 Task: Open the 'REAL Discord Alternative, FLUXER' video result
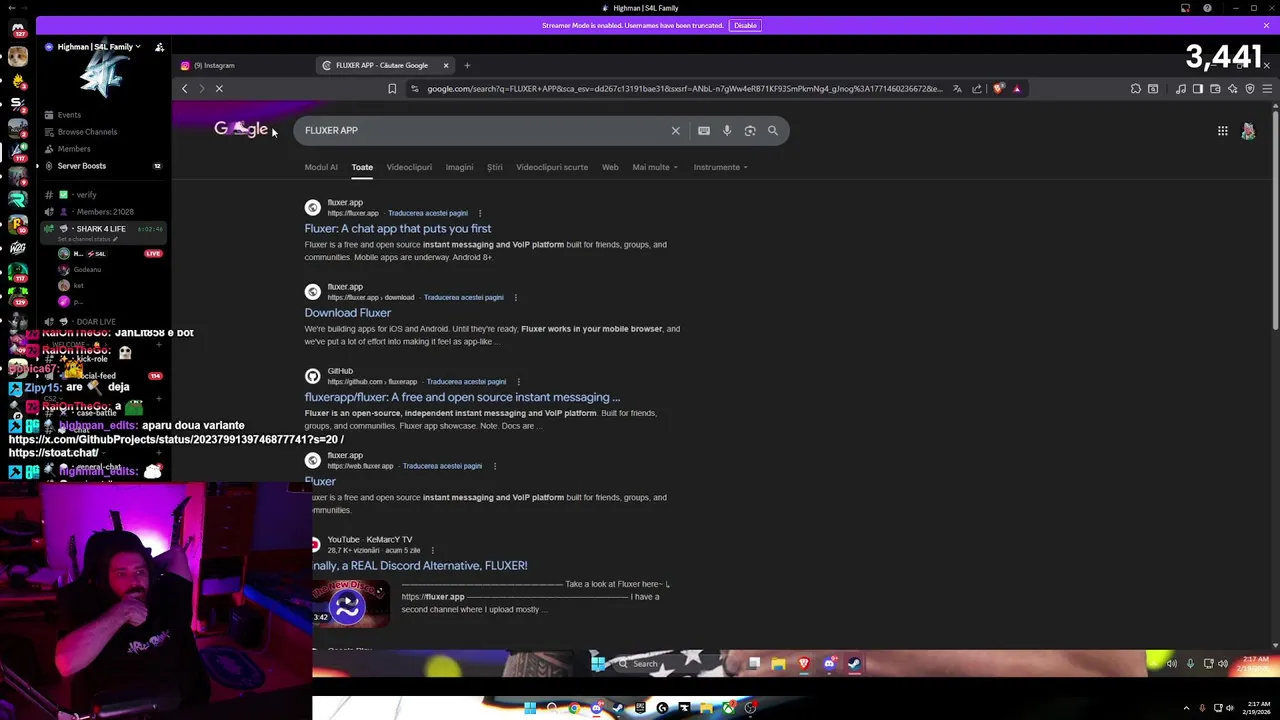coord(420,566)
